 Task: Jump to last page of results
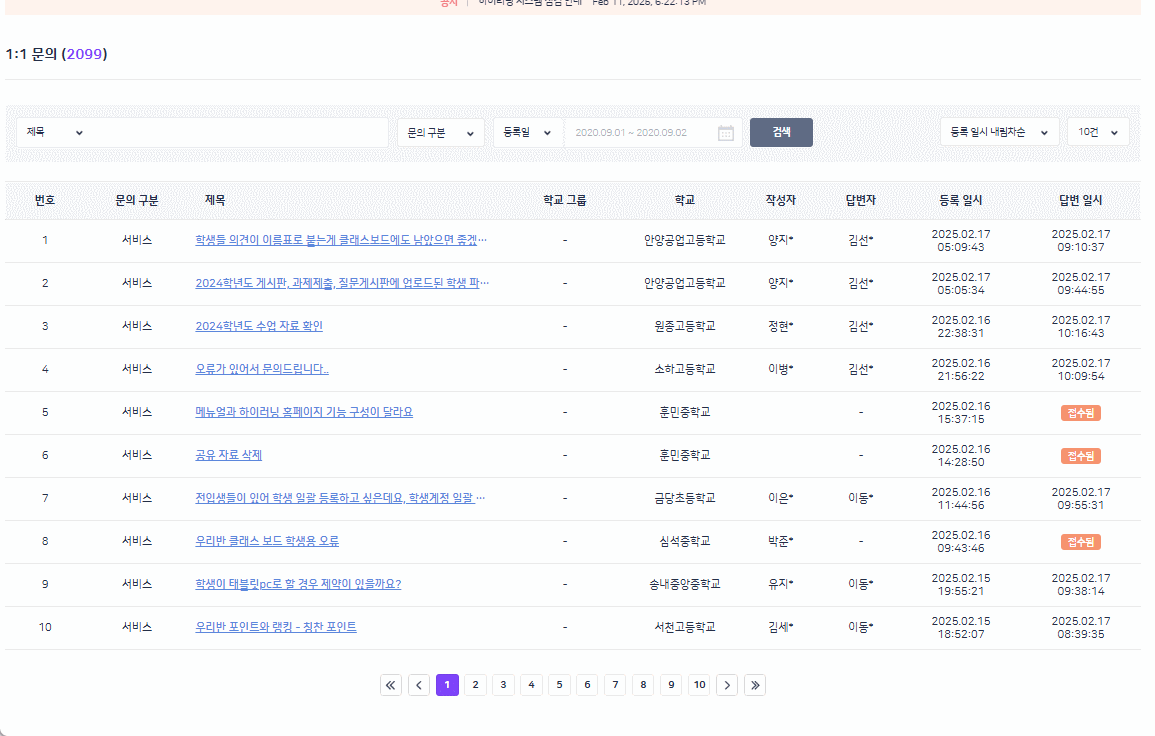756,685
